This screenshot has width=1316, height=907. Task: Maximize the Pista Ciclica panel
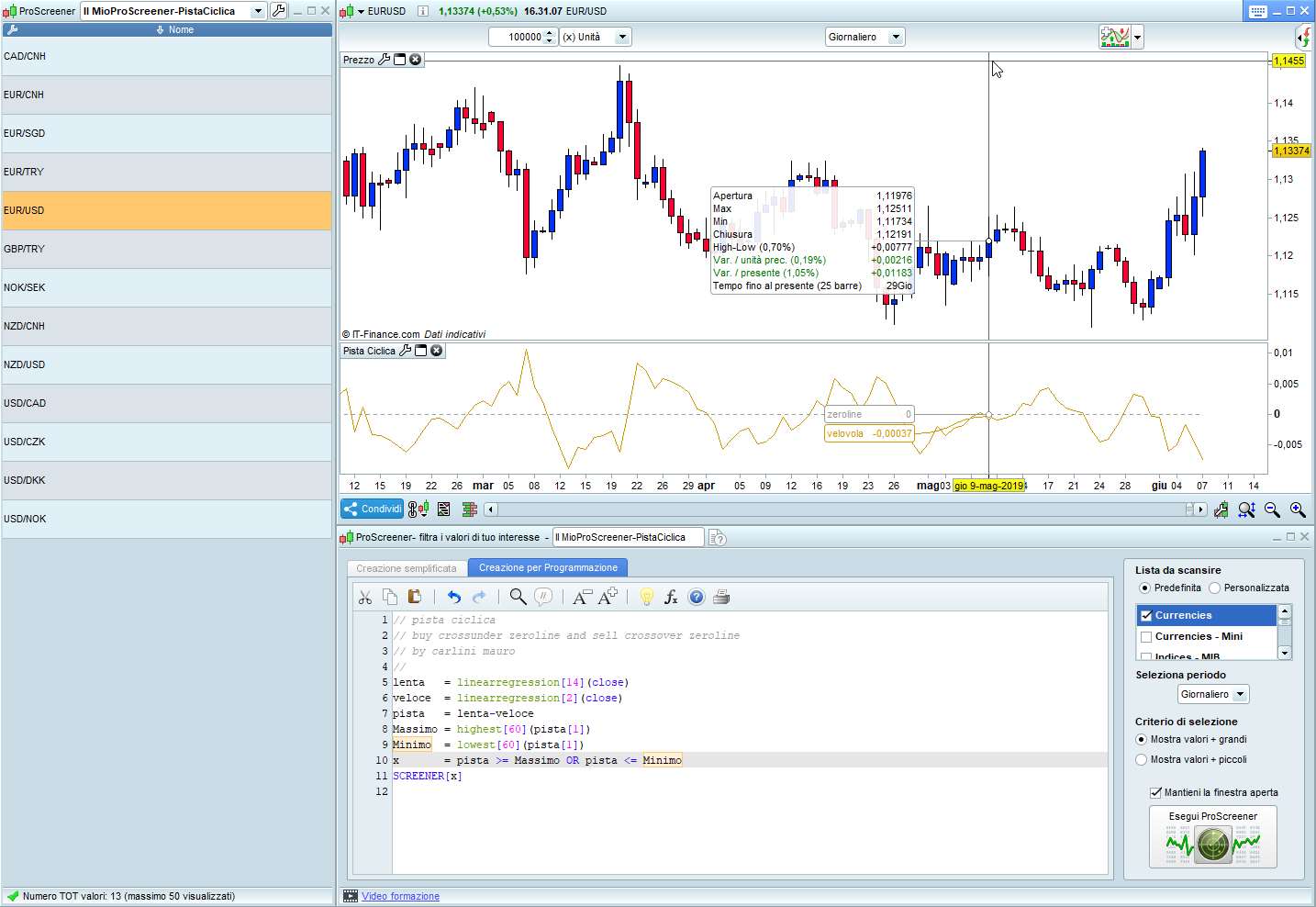coord(420,351)
